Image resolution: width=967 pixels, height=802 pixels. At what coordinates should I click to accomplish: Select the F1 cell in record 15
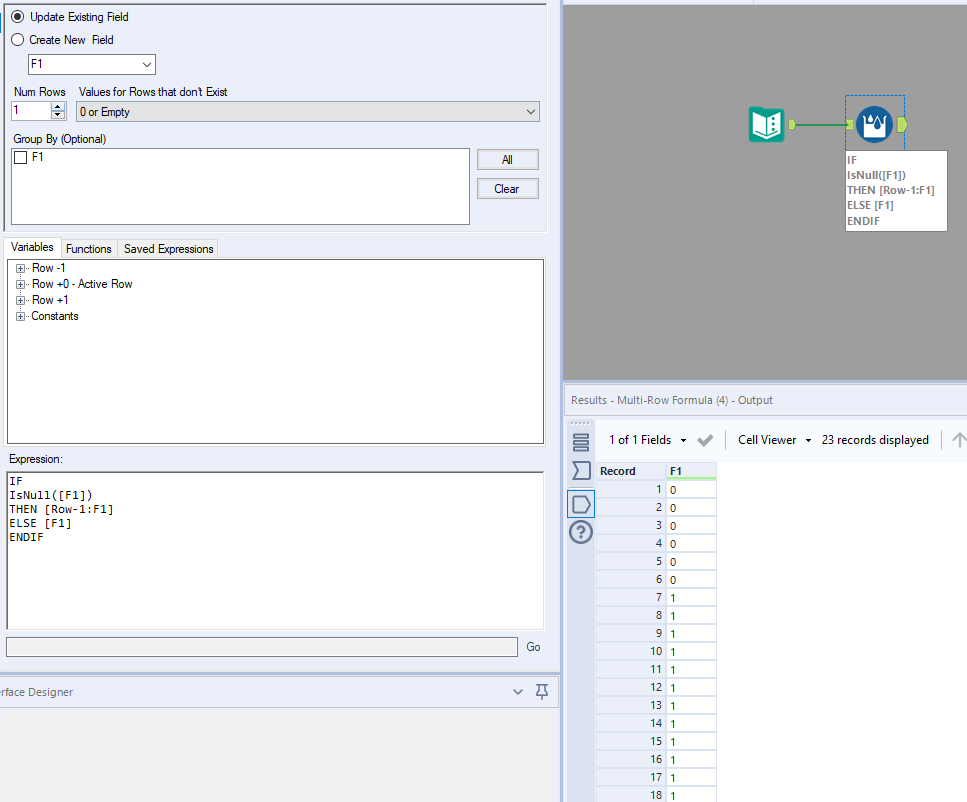(691, 742)
